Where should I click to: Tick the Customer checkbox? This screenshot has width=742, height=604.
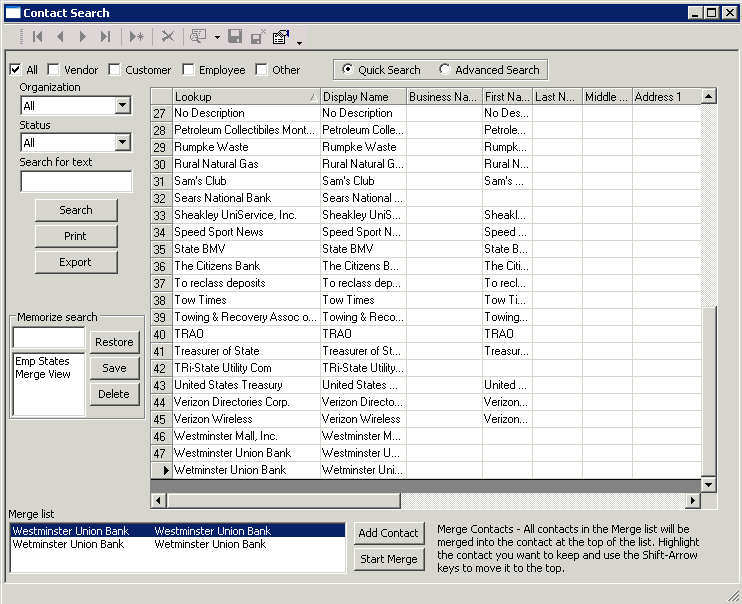click(114, 70)
